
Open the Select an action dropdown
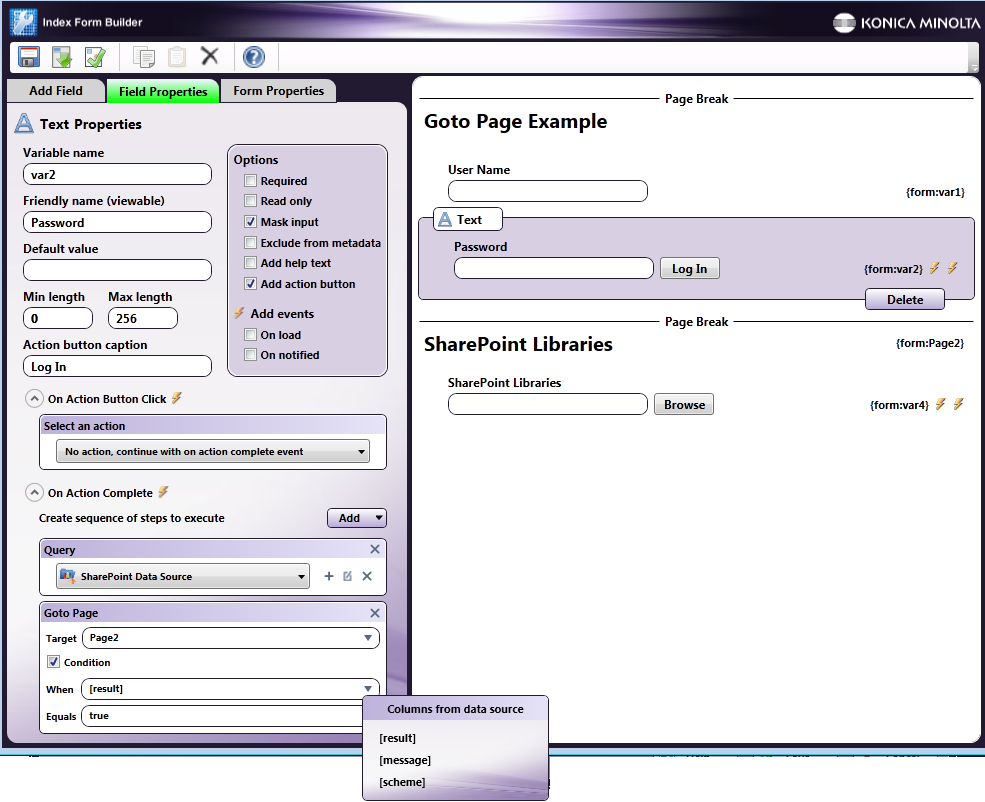point(212,452)
